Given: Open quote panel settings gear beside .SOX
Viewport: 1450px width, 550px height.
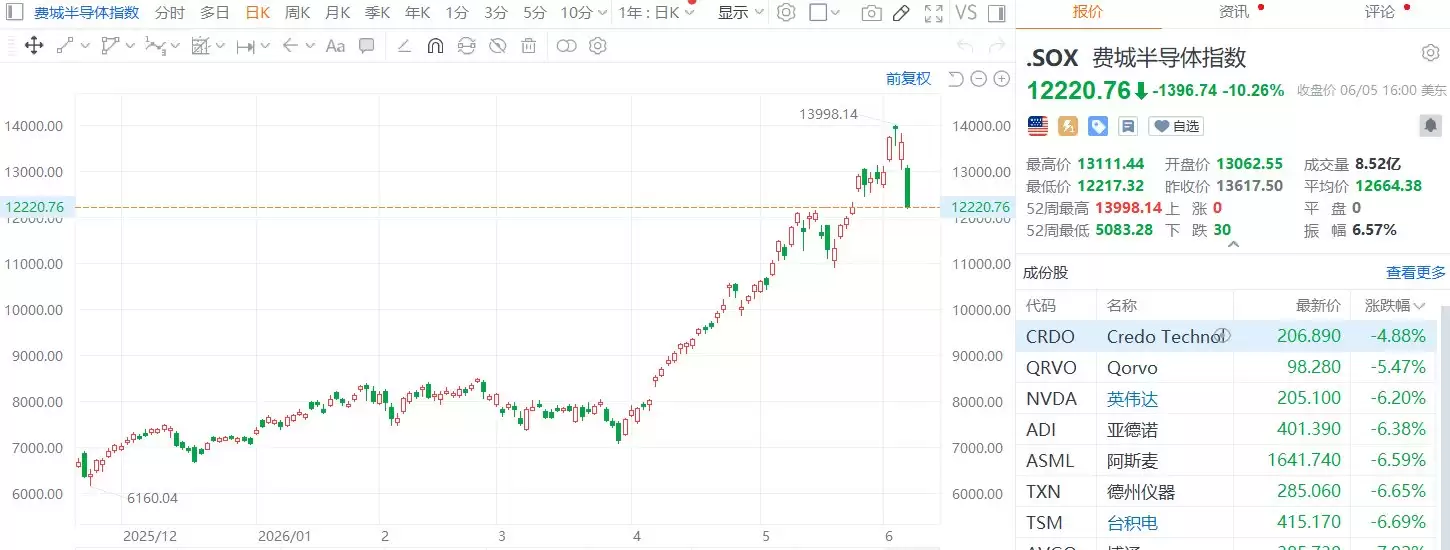Looking at the screenshot, I should click(1430, 53).
